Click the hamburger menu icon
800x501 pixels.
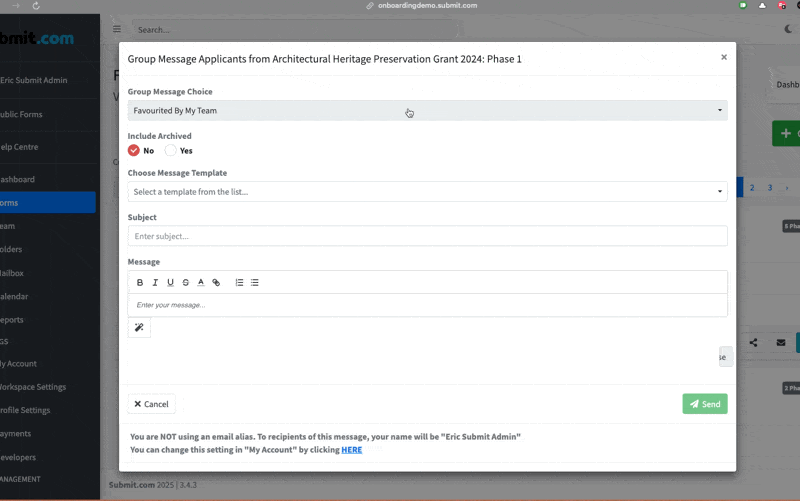(117, 29)
